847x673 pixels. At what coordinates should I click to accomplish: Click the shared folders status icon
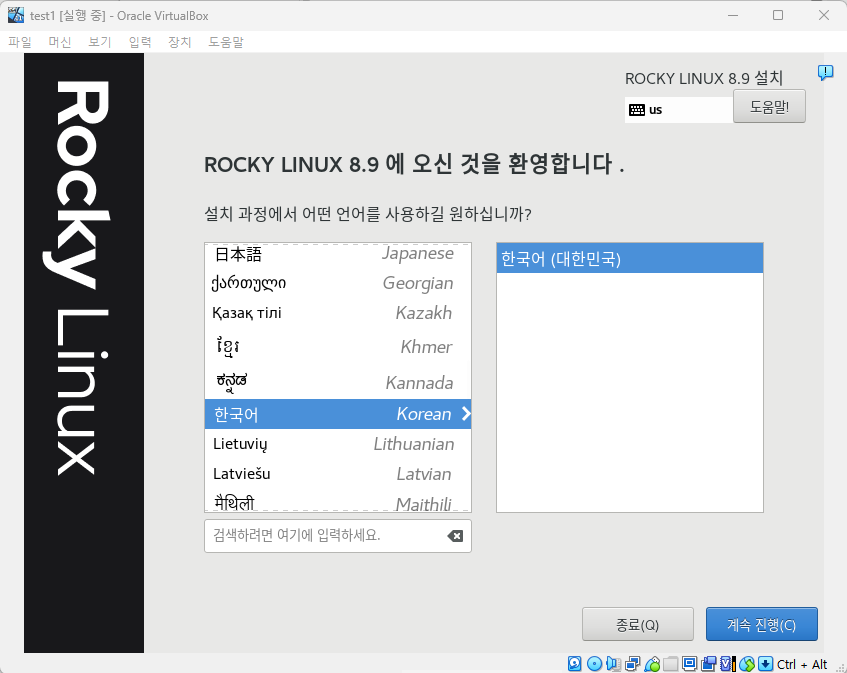[x=670, y=664]
